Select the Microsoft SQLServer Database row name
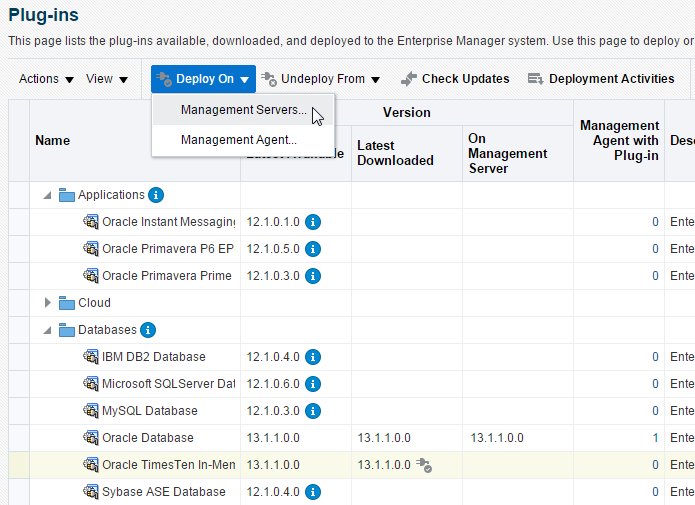This screenshot has height=505, width=695. (168, 384)
